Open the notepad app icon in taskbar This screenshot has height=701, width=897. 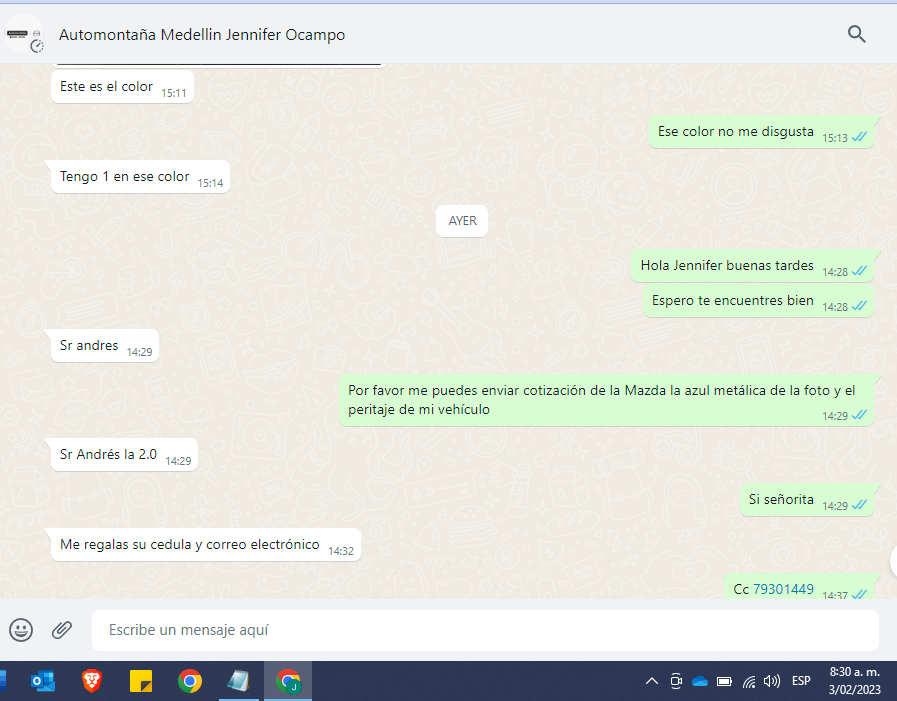(x=239, y=681)
